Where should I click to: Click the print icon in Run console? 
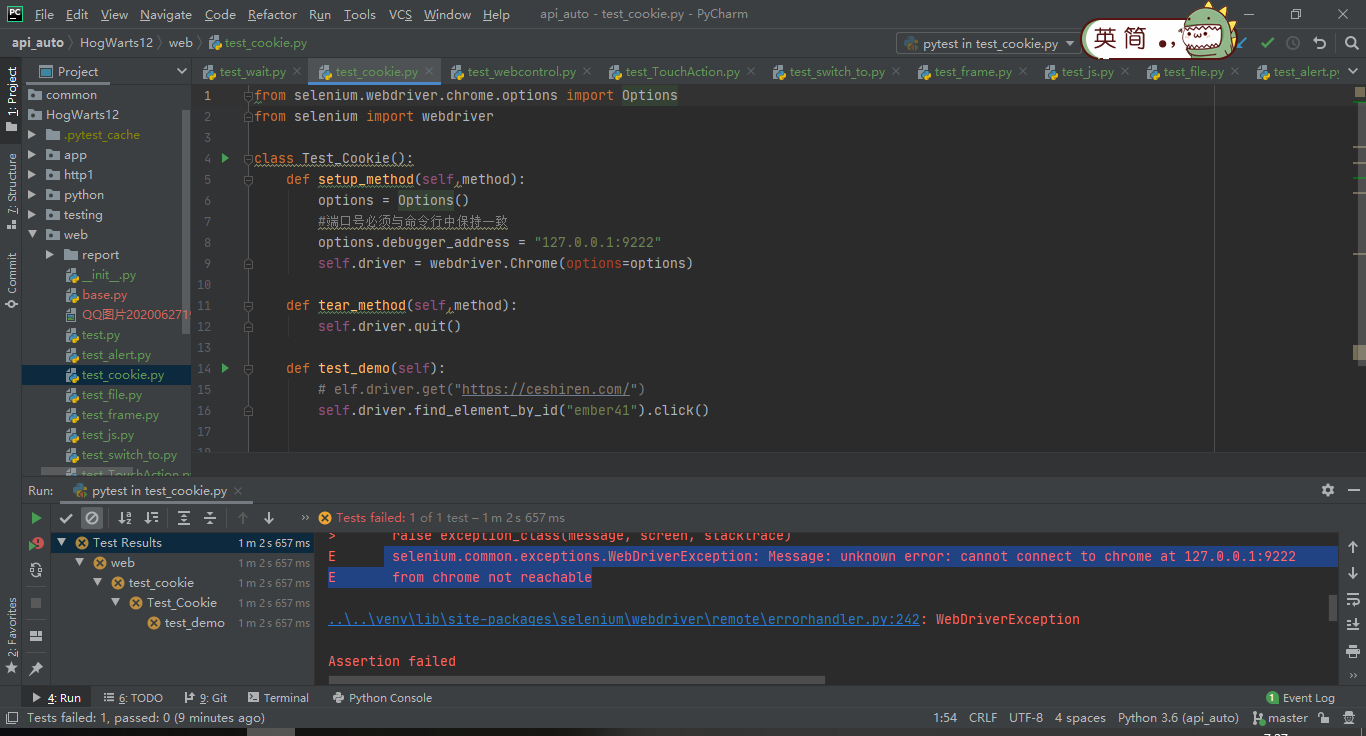1352,651
